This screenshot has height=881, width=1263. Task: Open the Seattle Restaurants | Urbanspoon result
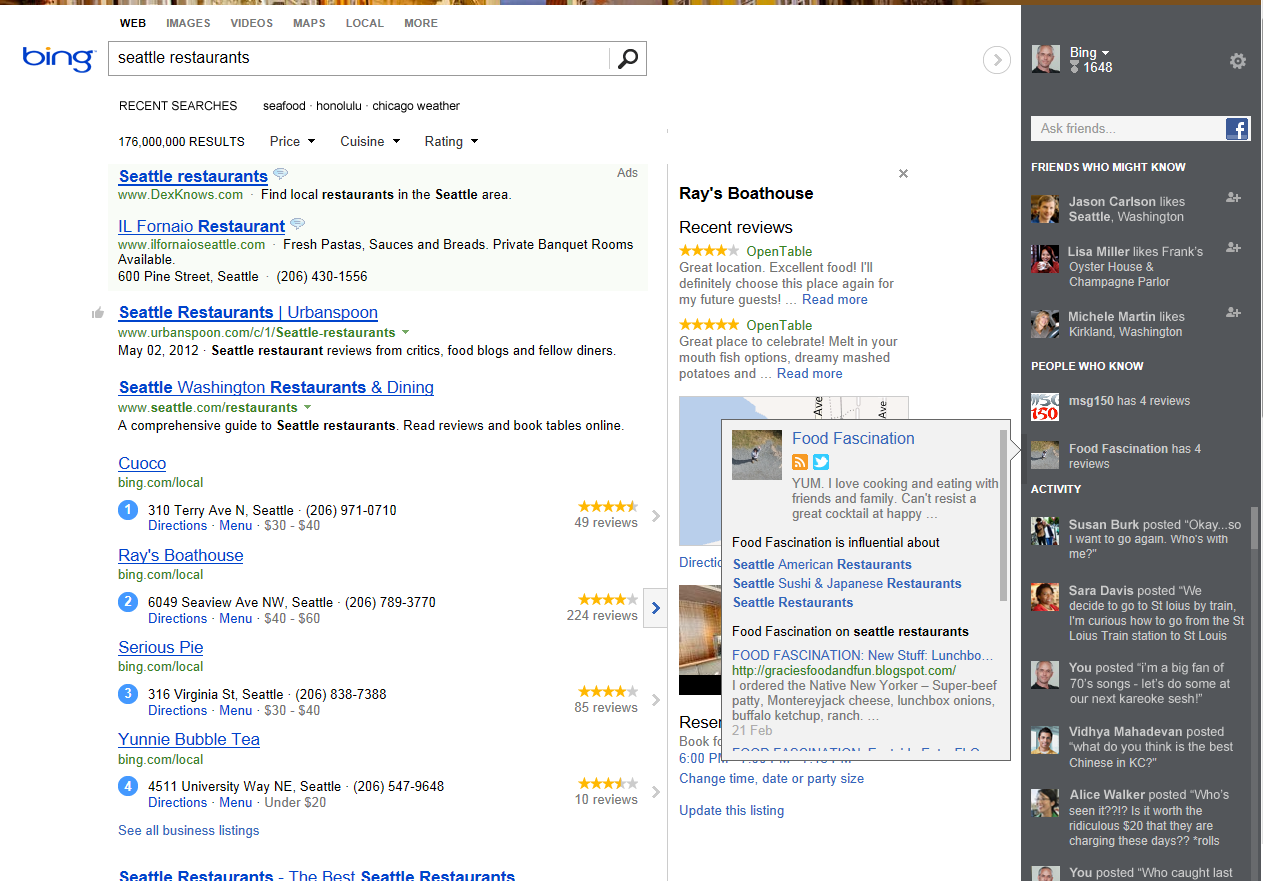[248, 312]
